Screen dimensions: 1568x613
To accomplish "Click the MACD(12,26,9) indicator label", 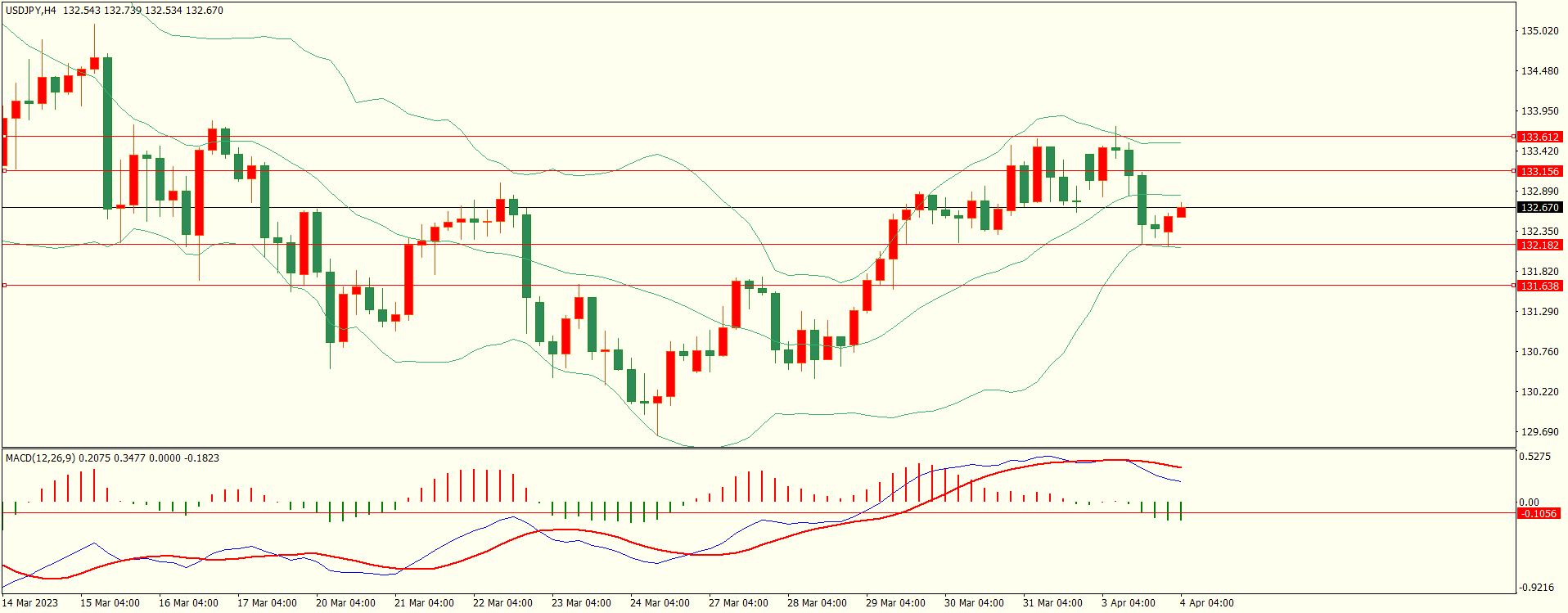I will coord(40,458).
